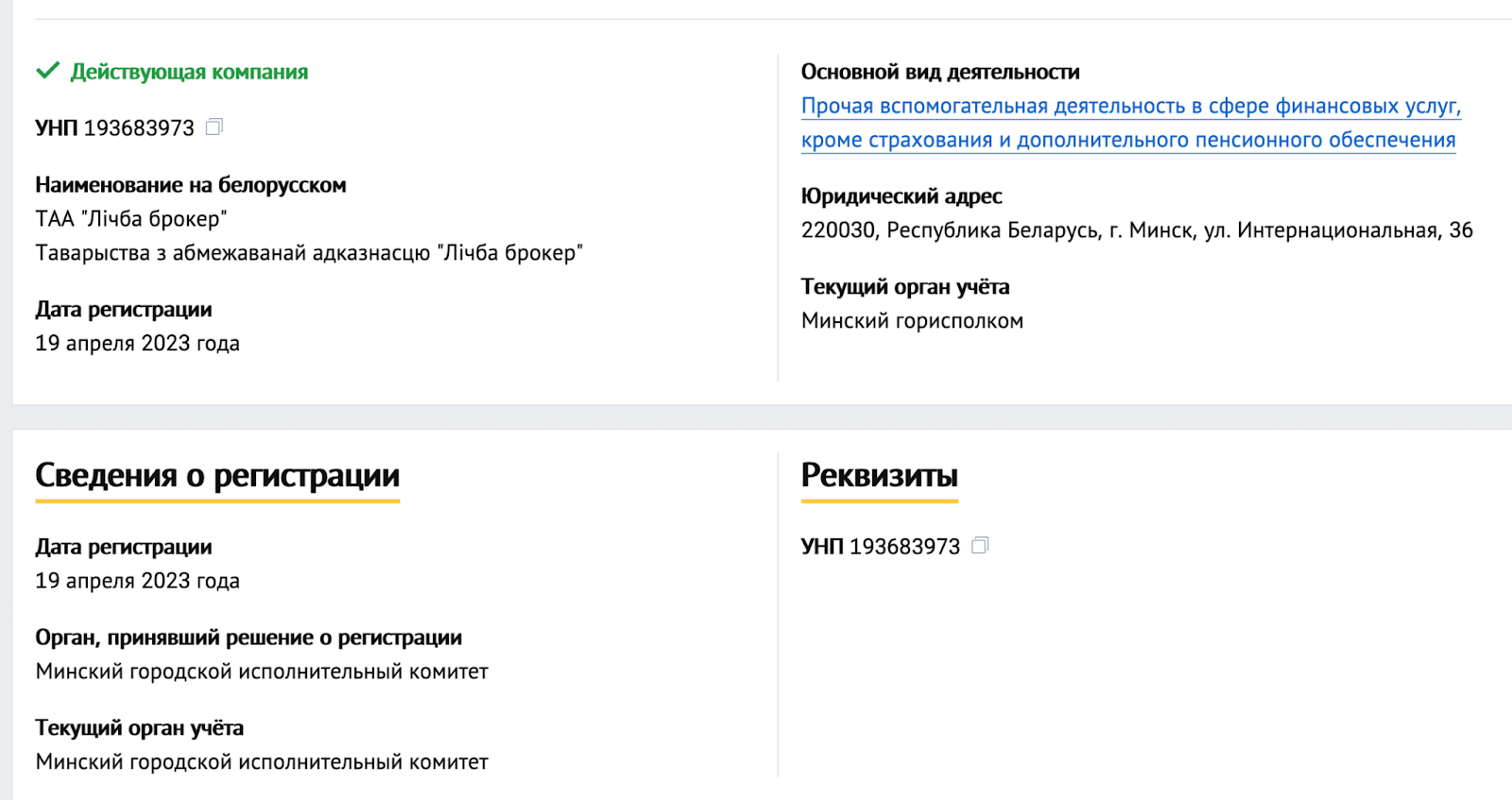Click the Действующая компания status label
The image size is (1512, 800).
(x=189, y=69)
